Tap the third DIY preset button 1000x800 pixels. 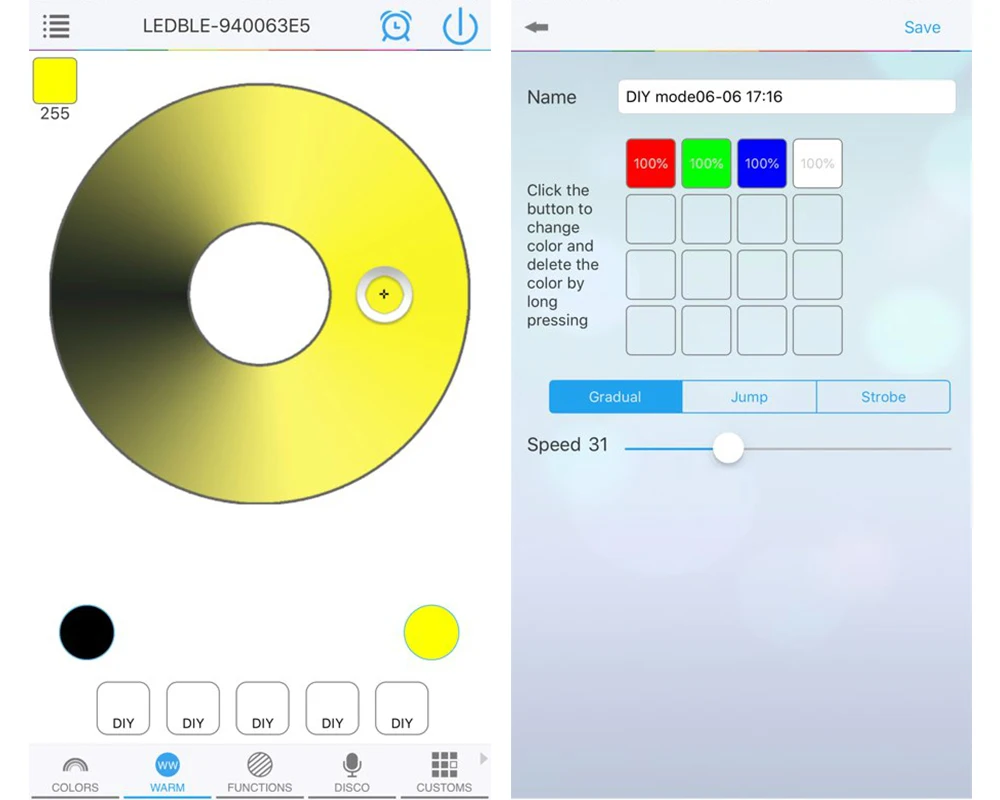pyautogui.click(x=262, y=708)
